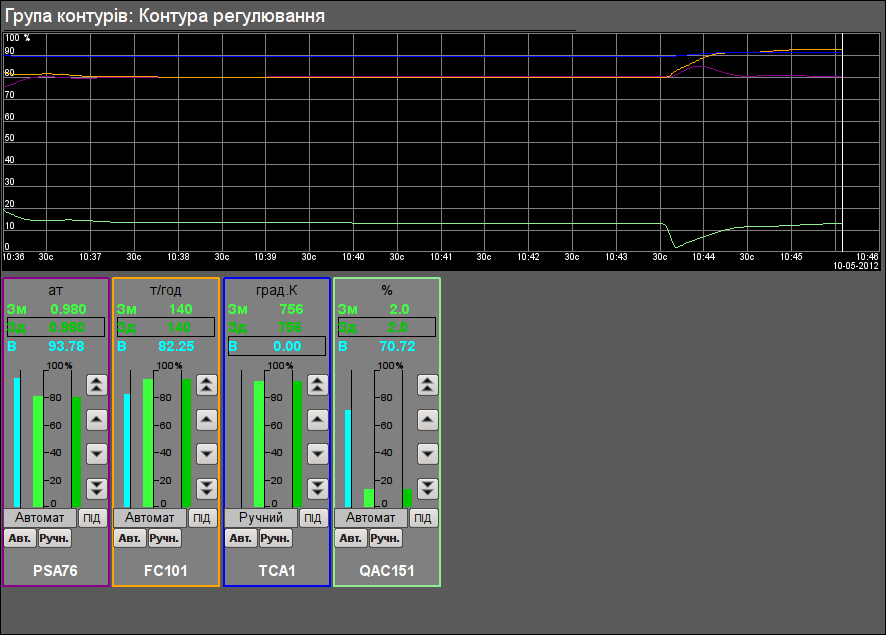The image size is (886, 635).
Task: Click FC101 single up arrow button
Action: click(x=207, y=420)
